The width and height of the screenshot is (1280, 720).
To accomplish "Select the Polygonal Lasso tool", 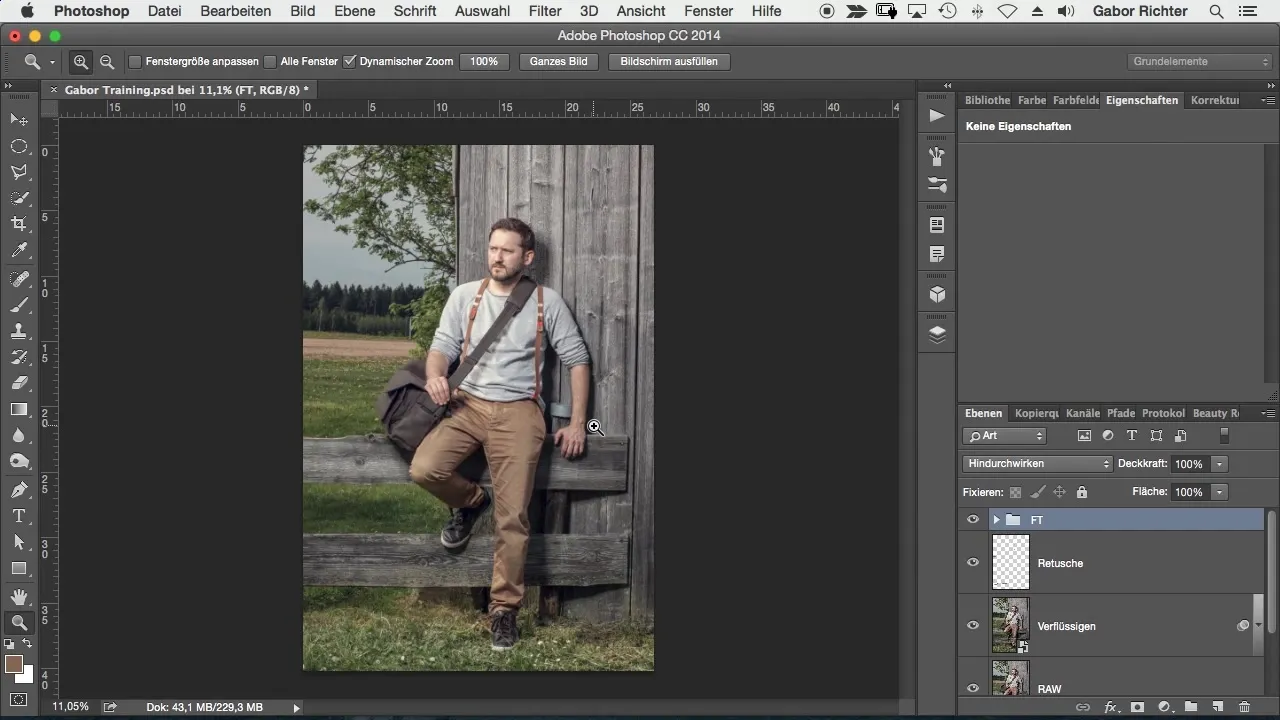I will [x=19, y=172].
